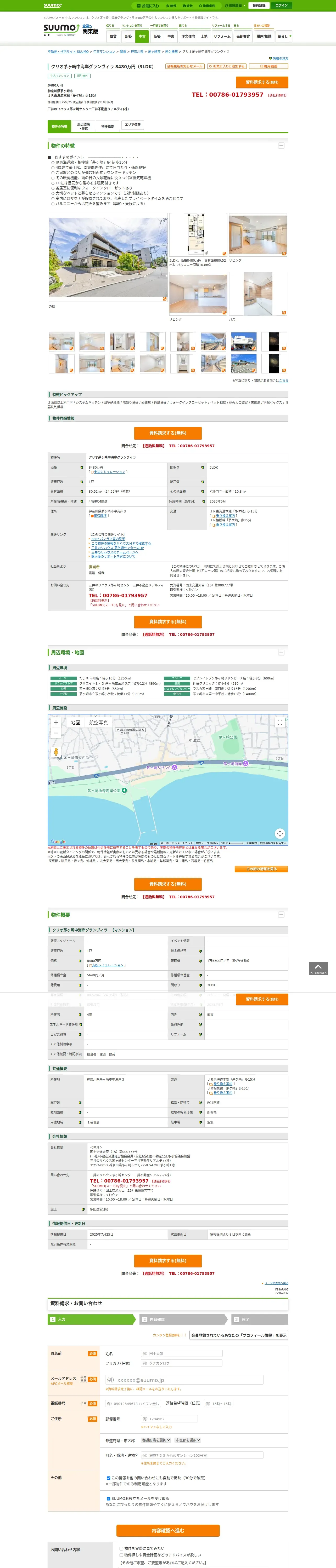Open map camera controls compass button
The width and height of the screenshot is (336, 1568).
280,833
